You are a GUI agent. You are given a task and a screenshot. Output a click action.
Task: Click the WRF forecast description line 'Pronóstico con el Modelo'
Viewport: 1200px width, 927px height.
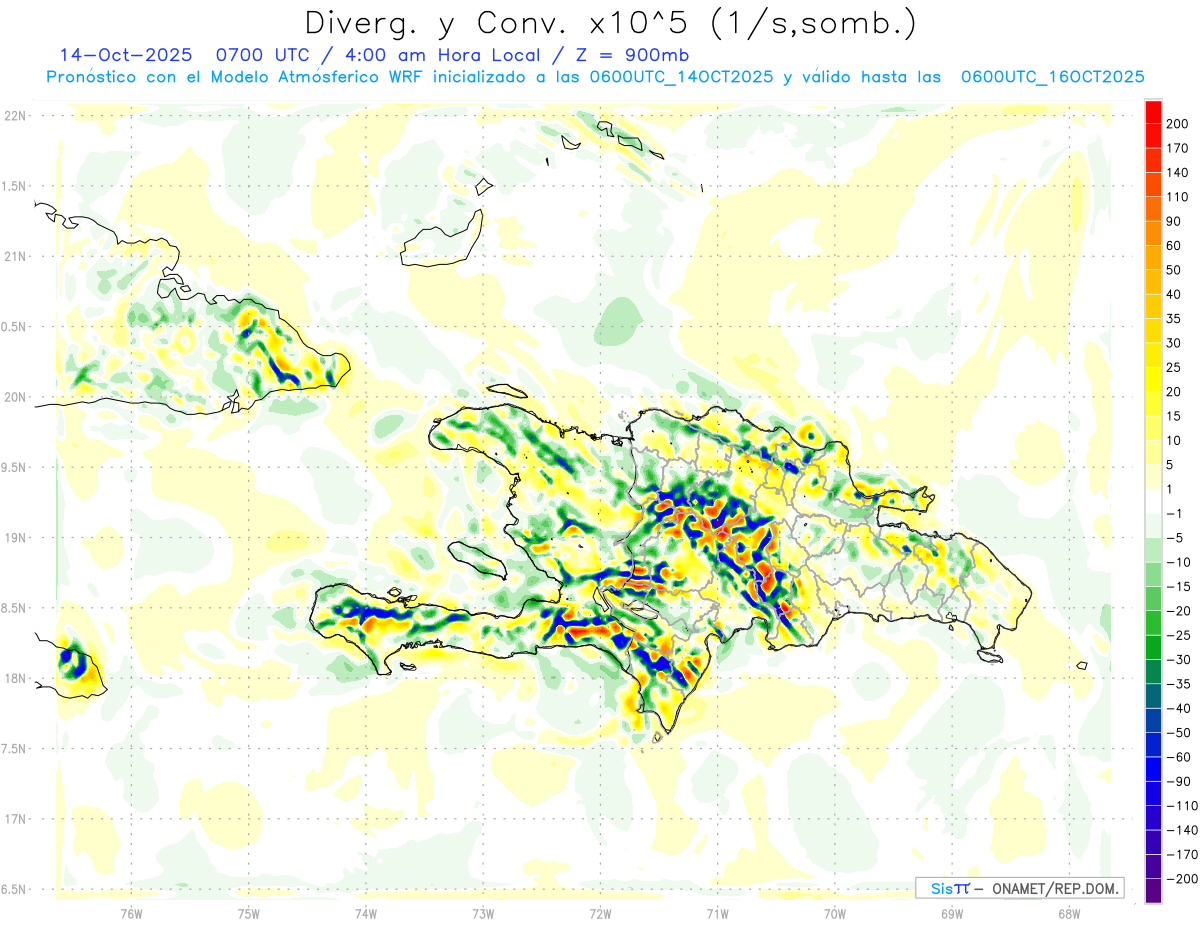[x=595, y=77]
